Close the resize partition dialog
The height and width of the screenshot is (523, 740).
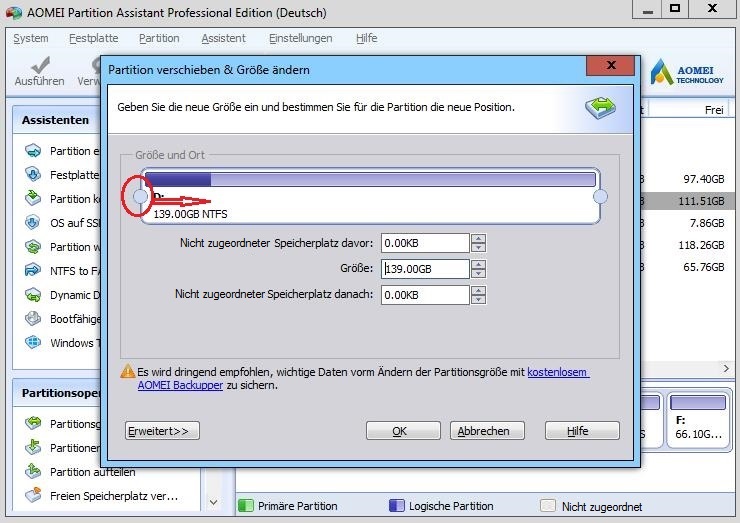(612, 65)
